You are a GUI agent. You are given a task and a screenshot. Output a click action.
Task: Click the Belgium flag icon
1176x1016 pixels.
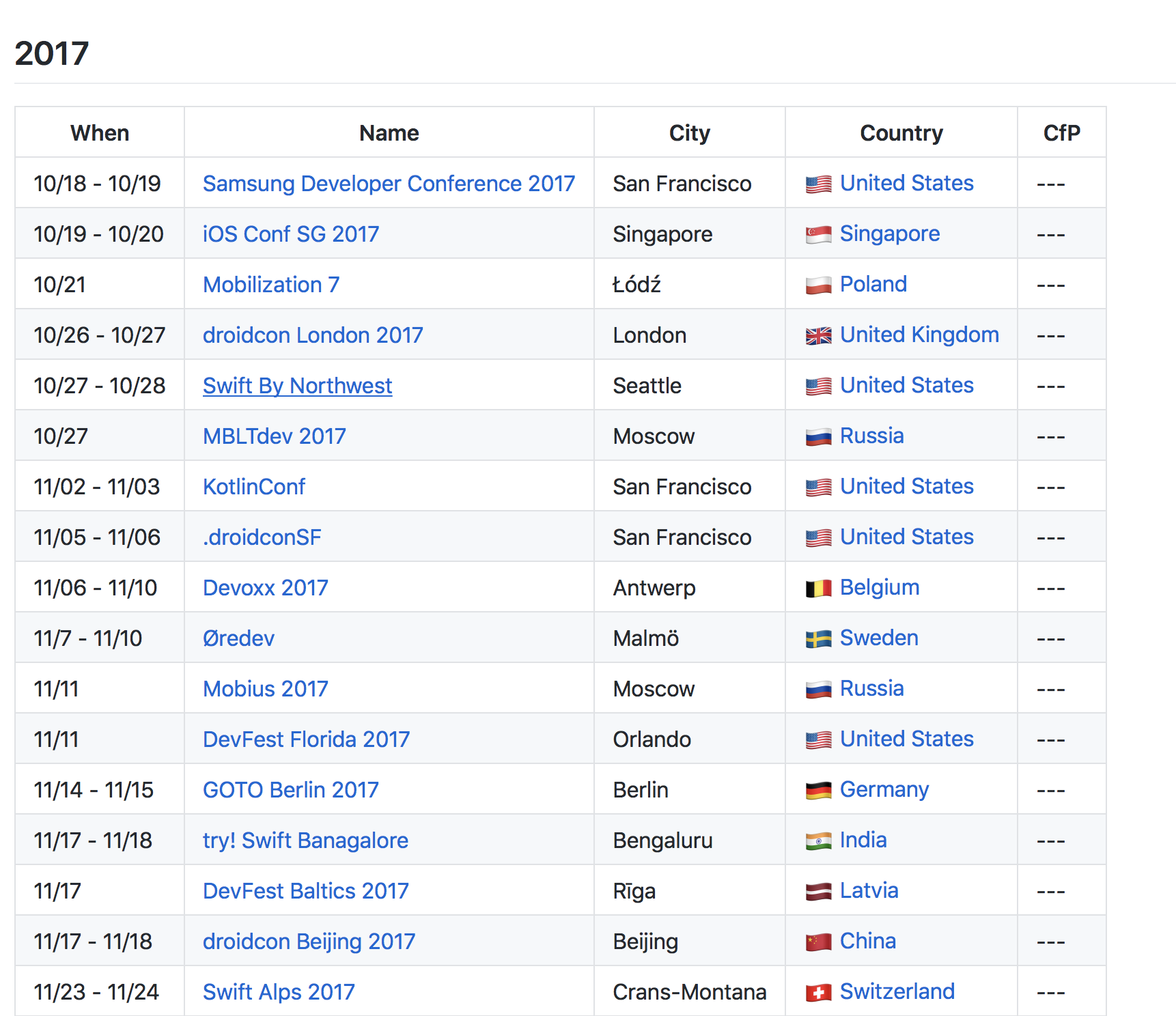coord(818,589)
